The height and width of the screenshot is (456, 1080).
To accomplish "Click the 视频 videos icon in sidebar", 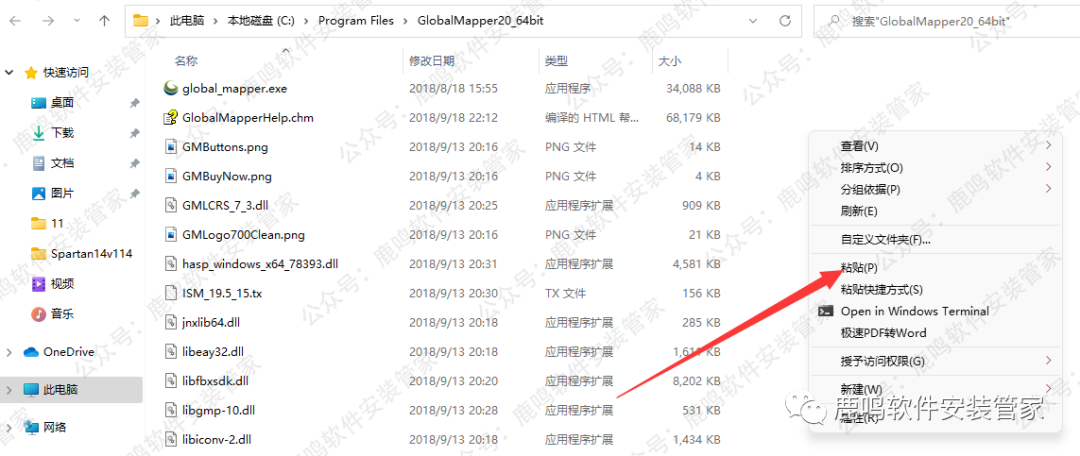I will (x=39, y=284).
